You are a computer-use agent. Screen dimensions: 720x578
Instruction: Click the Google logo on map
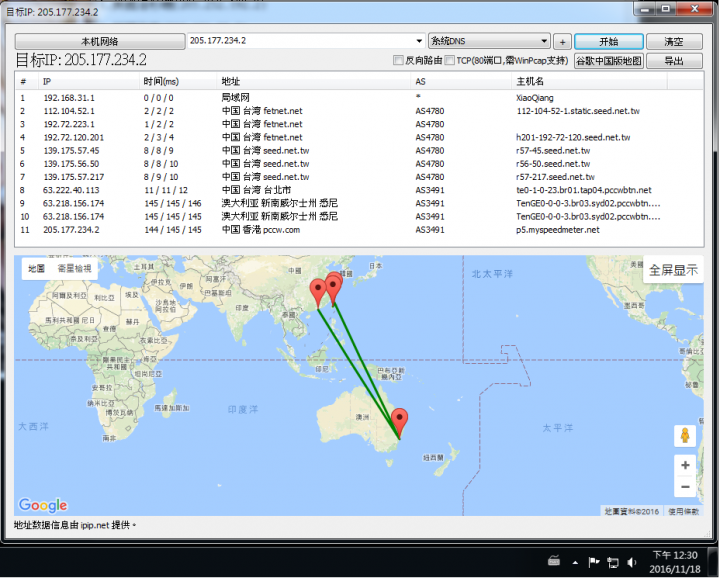[43, 505]
